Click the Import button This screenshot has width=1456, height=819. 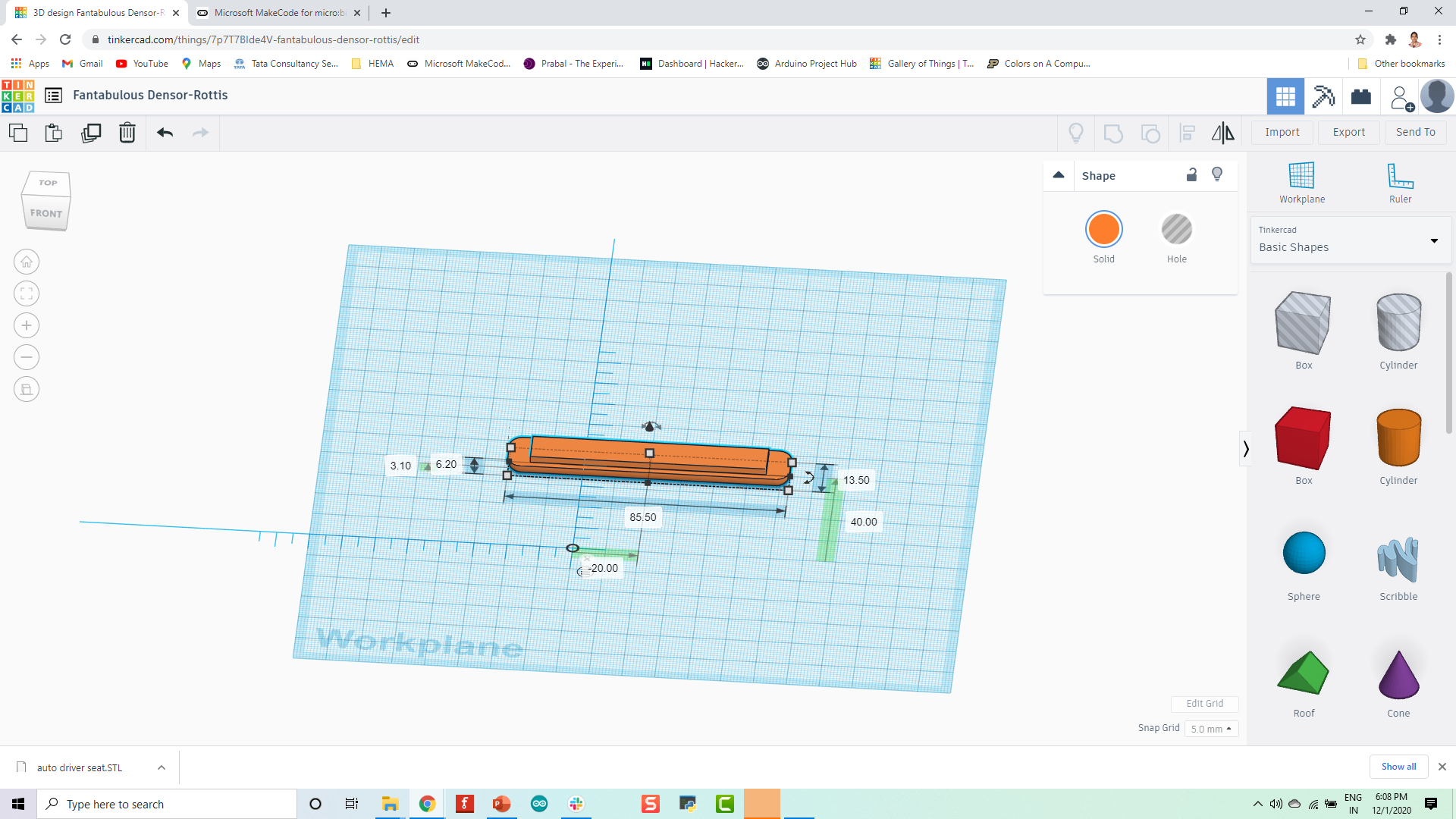[x=1282, y=131]
